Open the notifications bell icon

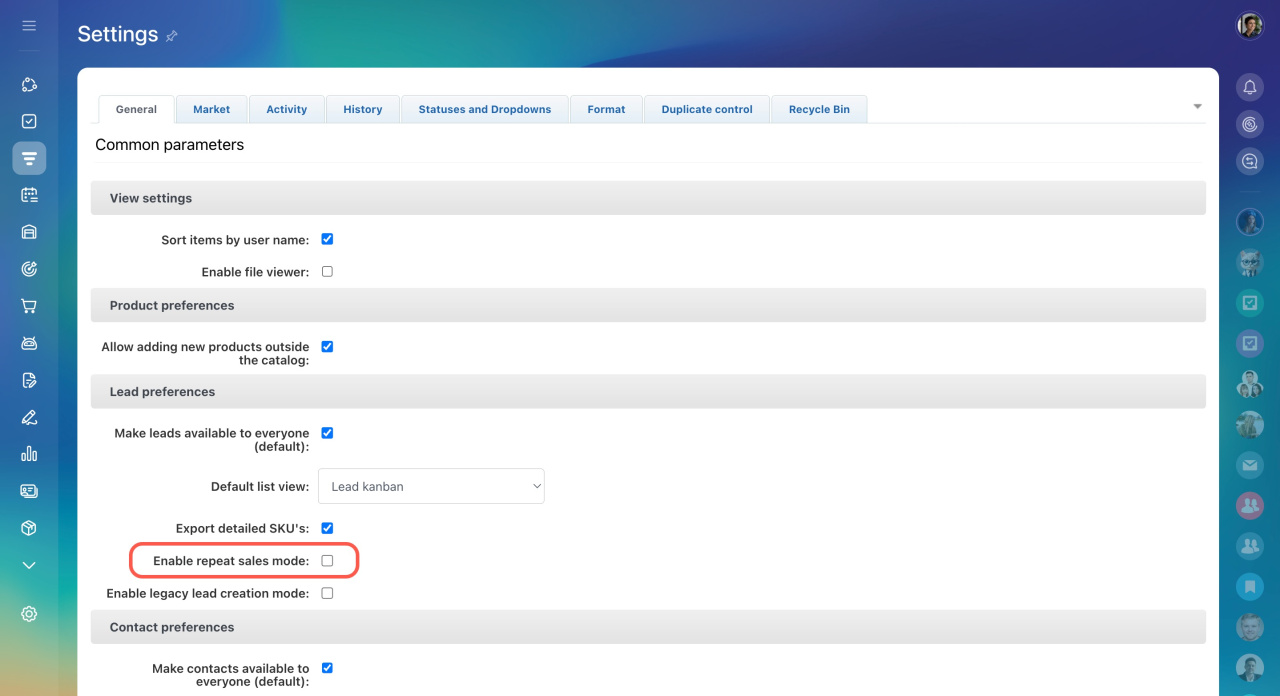tap(1249, 87)
